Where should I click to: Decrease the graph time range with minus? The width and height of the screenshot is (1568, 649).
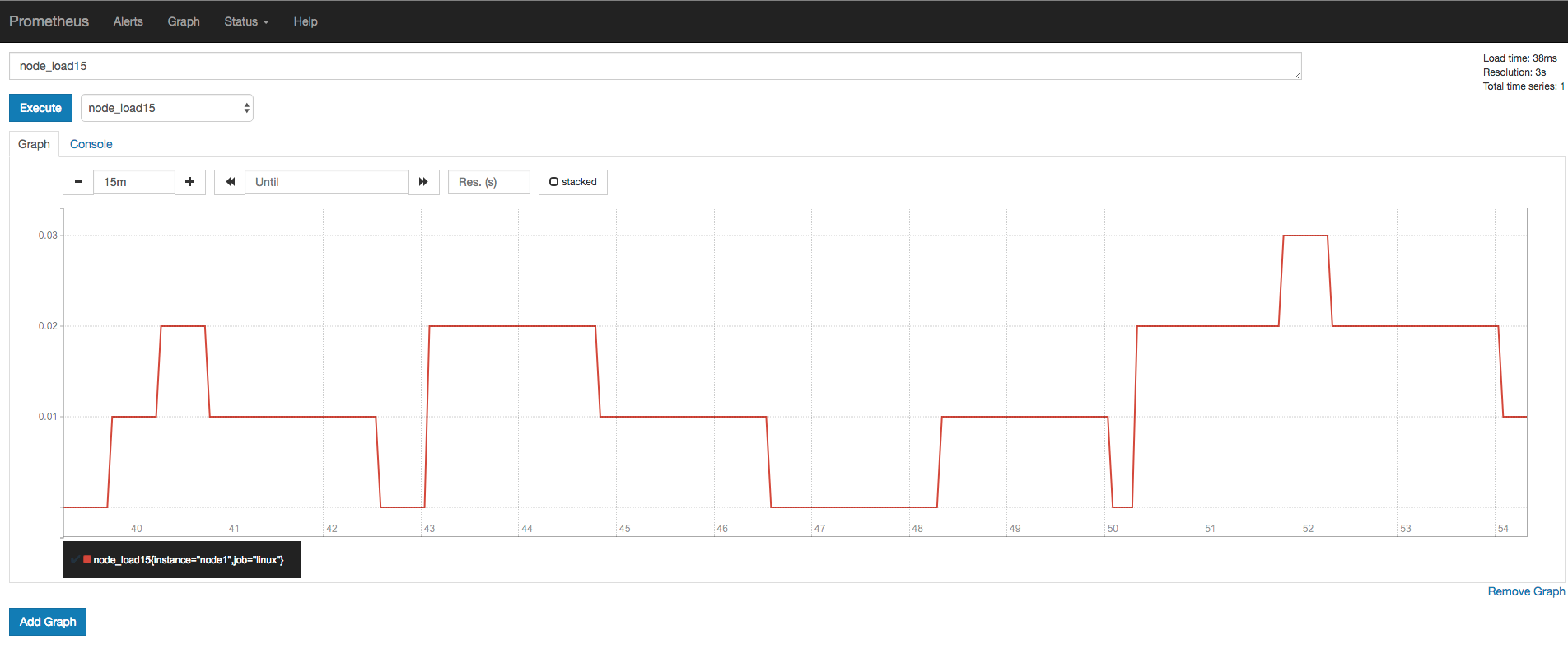78,182
